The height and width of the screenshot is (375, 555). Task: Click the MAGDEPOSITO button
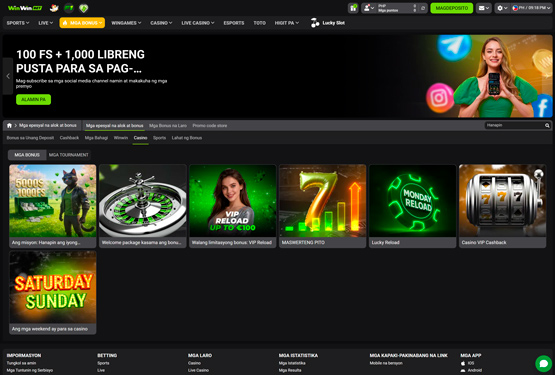click(451, 8)
